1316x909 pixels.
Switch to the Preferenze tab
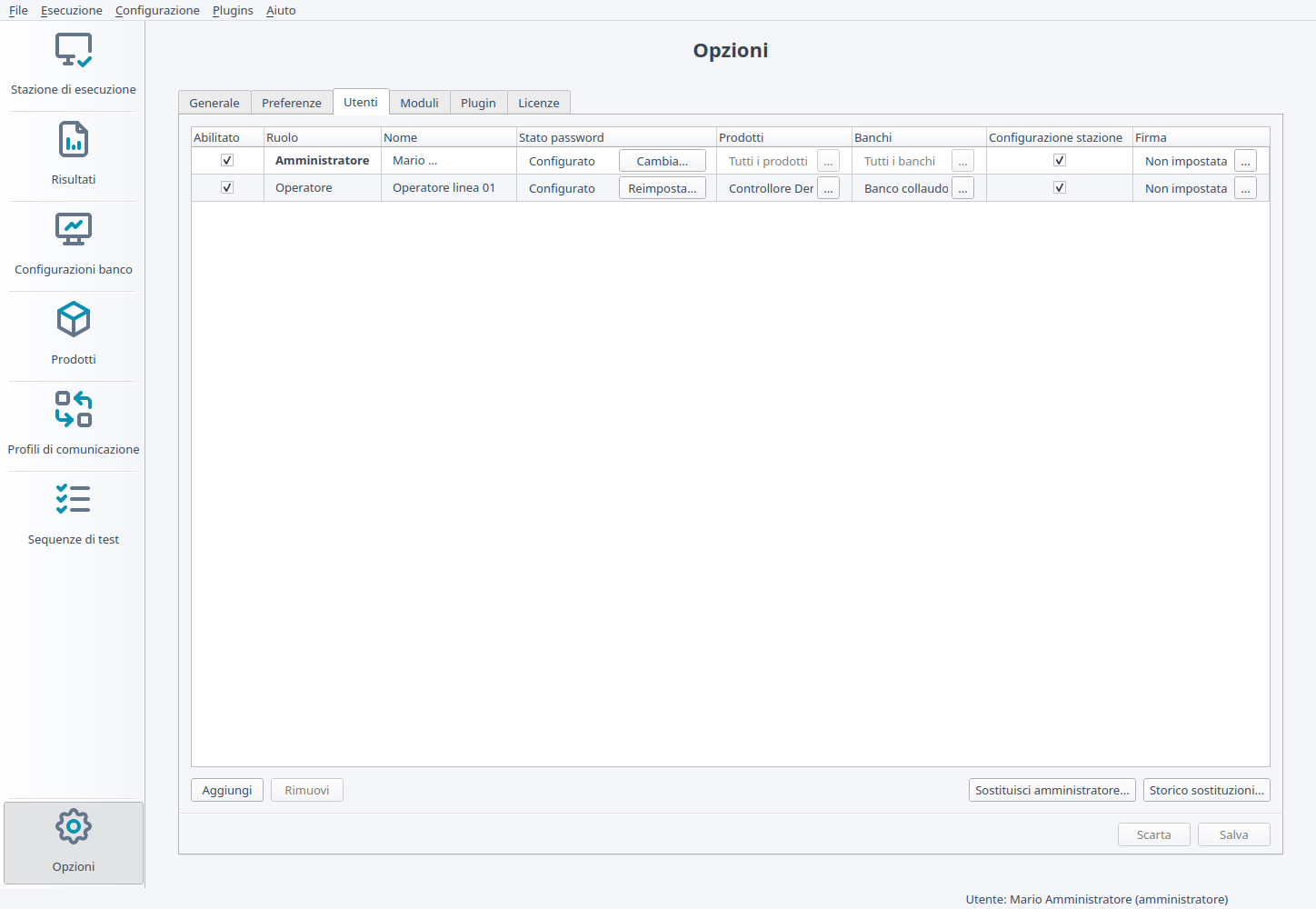292,103
